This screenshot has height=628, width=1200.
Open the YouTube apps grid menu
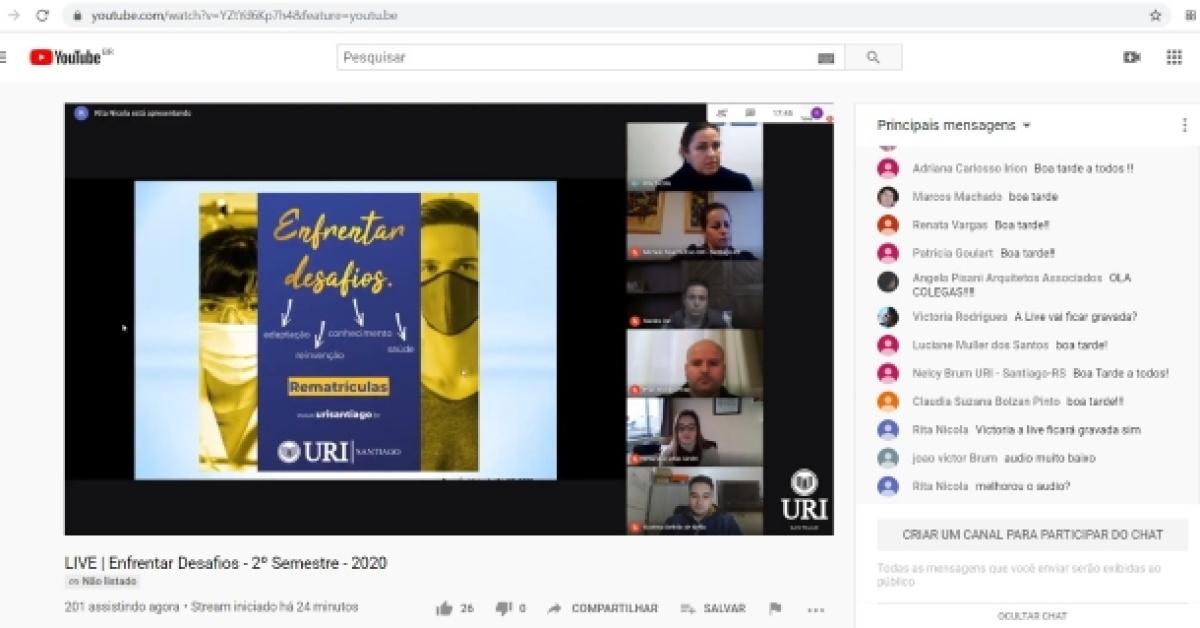[x=1174, y=58]
